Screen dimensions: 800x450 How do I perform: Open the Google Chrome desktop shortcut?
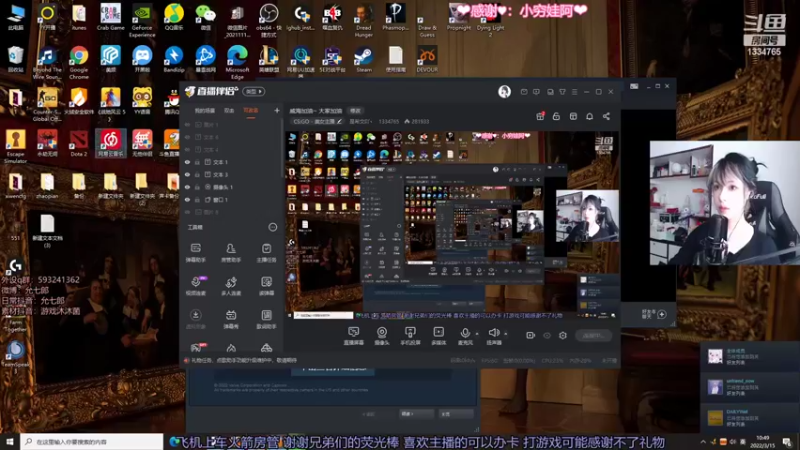pos(79,62)
